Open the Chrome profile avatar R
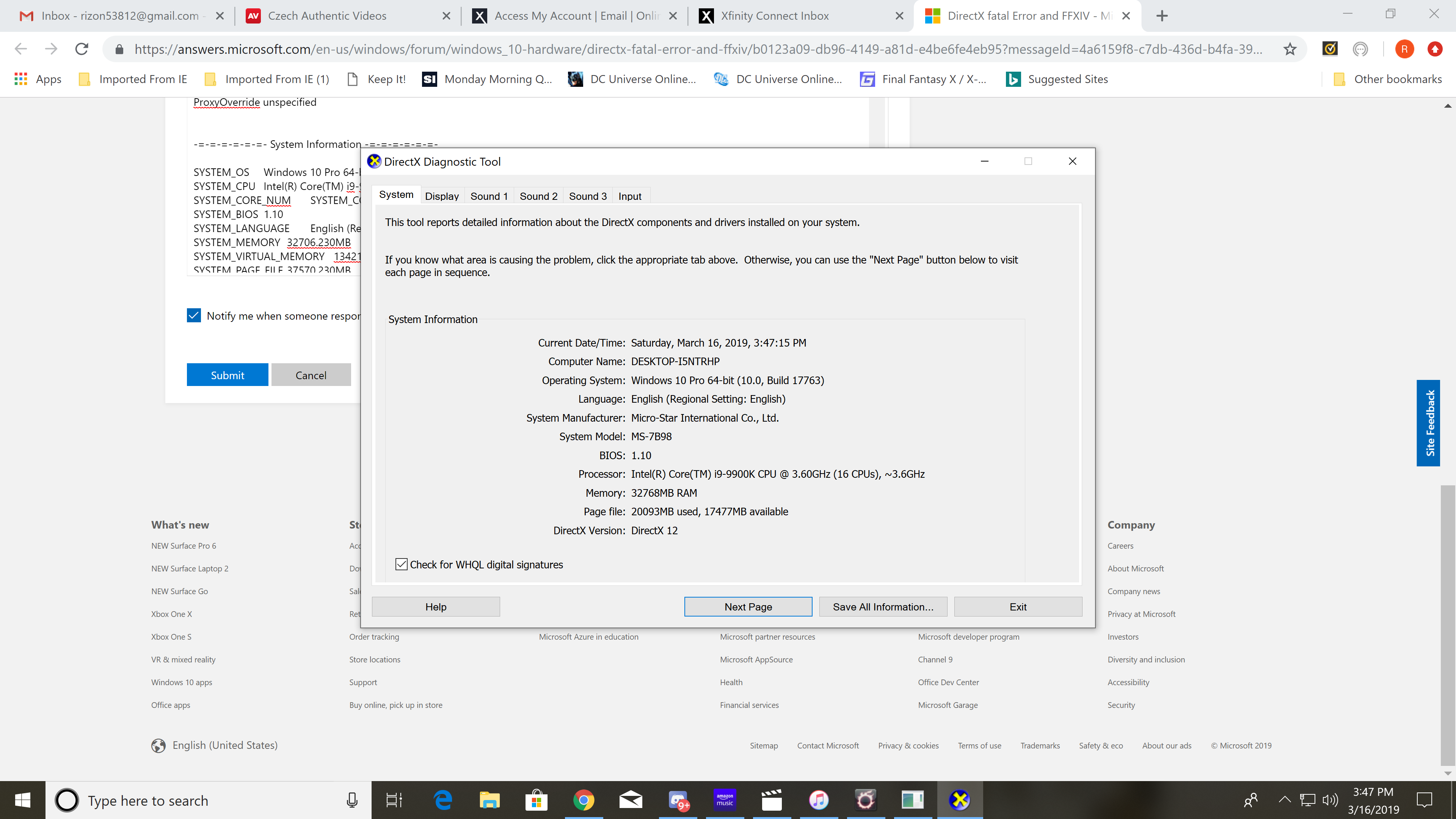 pyautogui.click(x=1404, y=49)
